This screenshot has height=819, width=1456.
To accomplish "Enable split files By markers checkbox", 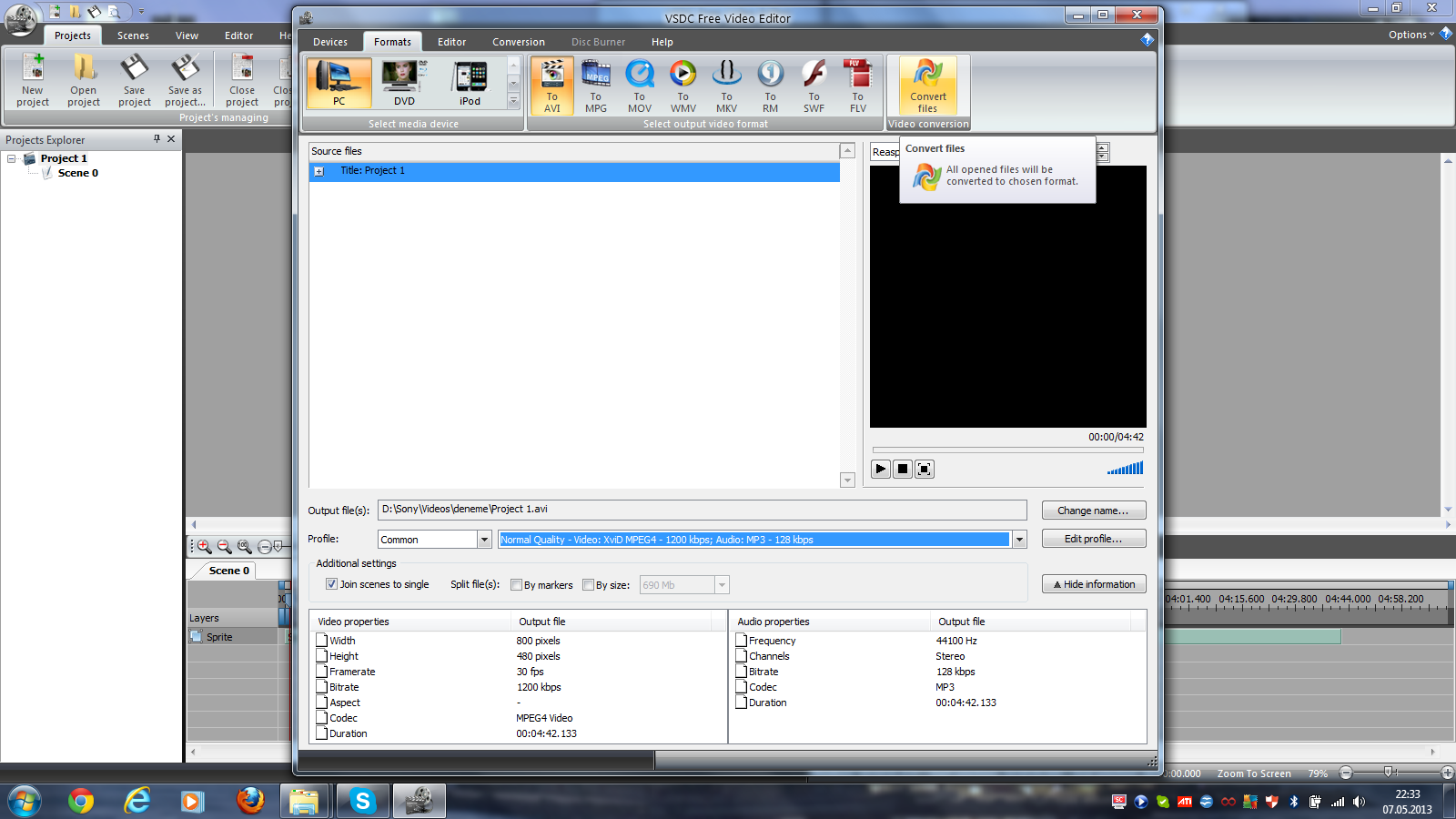I will 516,585.
